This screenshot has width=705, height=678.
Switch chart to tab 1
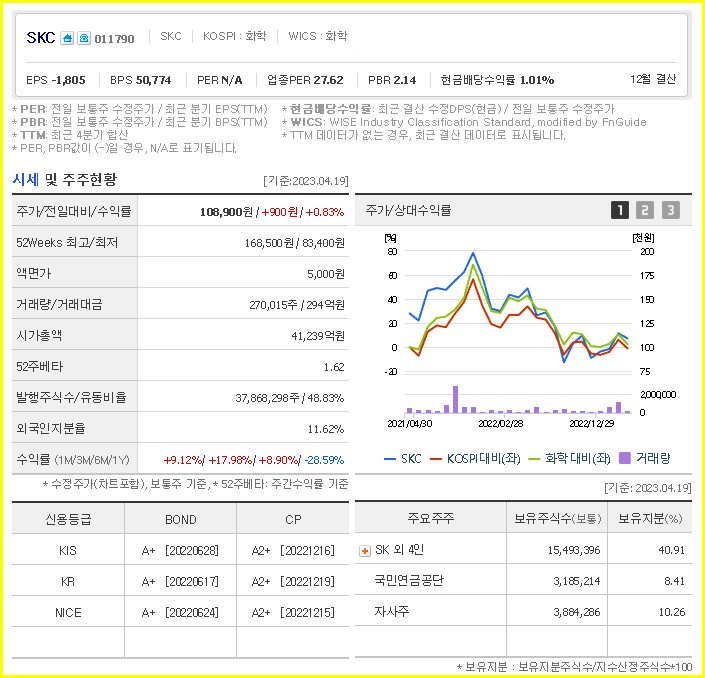tap(620, 210)
